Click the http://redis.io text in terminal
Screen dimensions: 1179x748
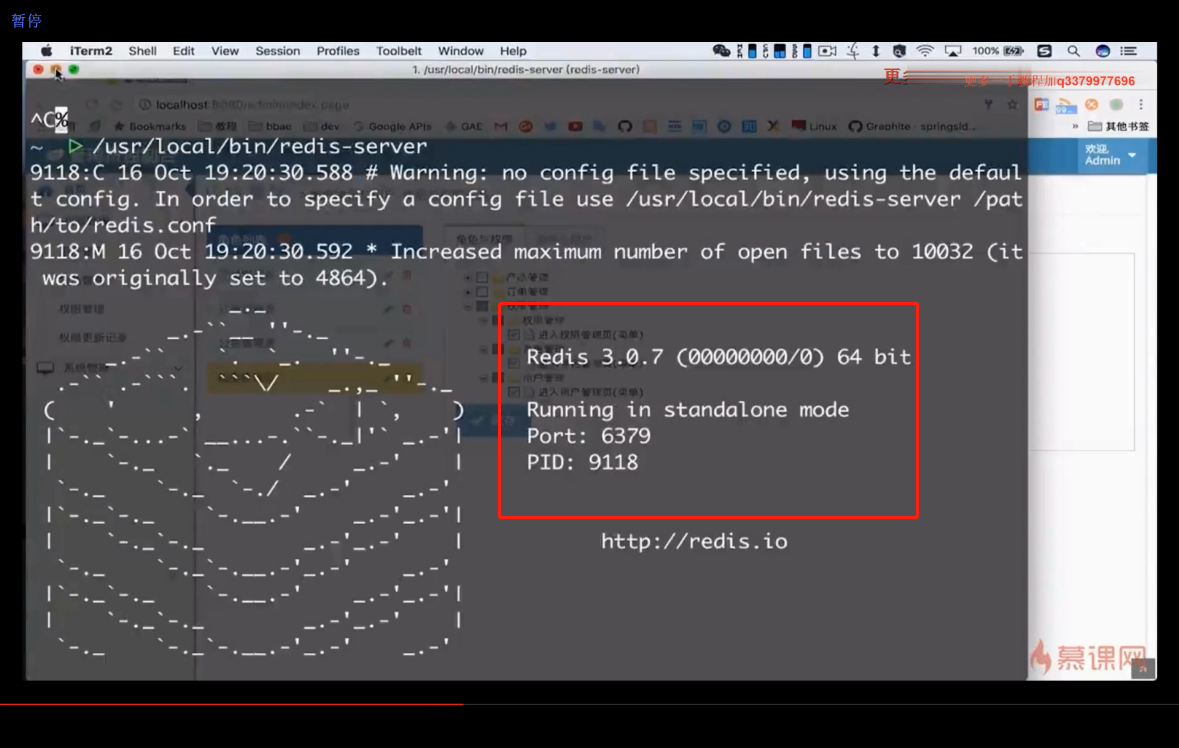pos(694,541)
